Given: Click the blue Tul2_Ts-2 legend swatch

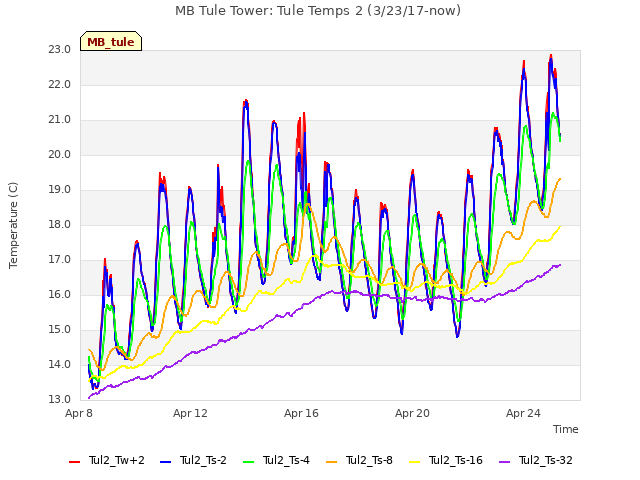Looking at the screenshot, I should [165, 462].
